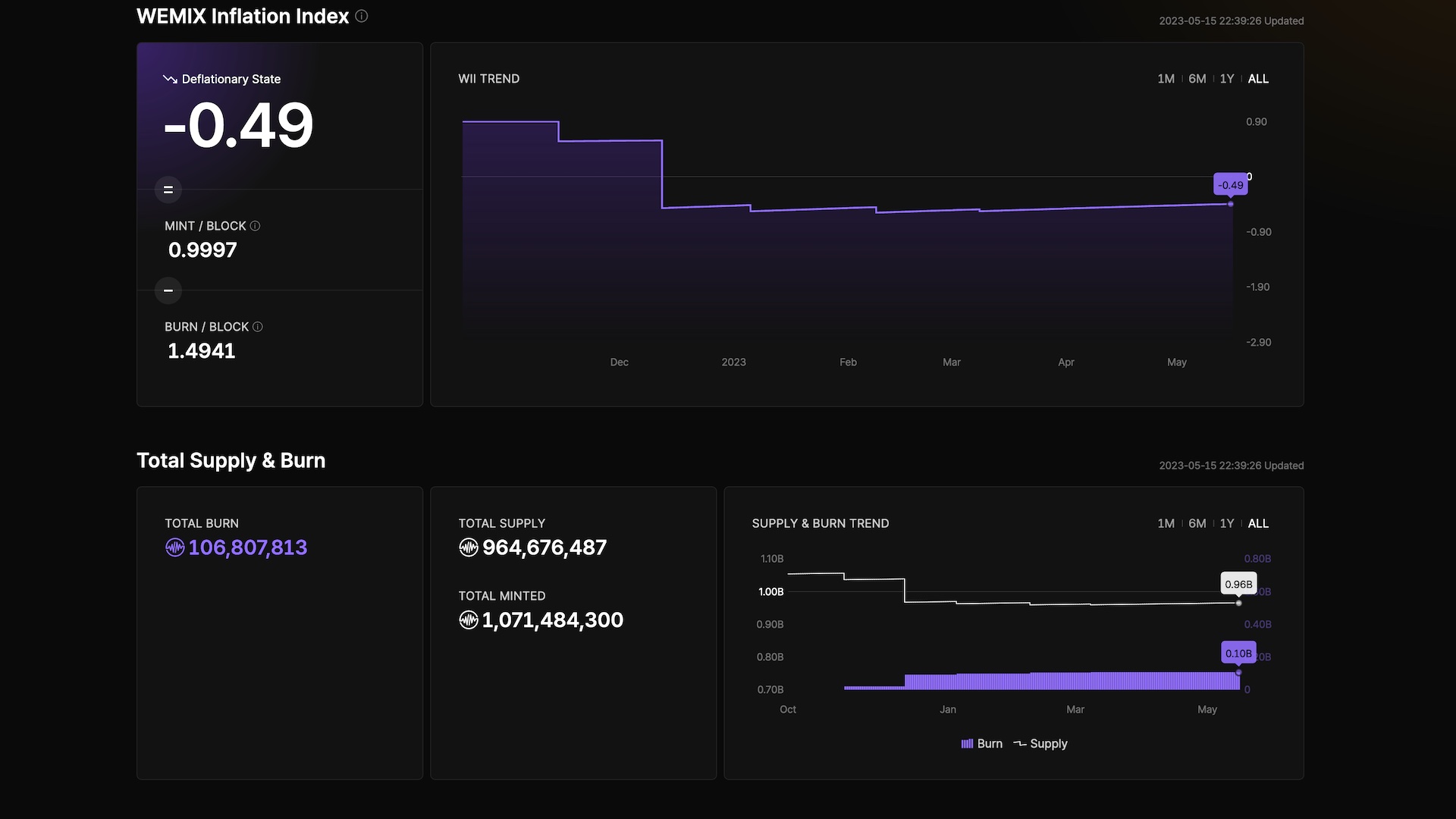Toggle Supply series in chart legend
The image size is (1456, 819).
pos(1040,744)
